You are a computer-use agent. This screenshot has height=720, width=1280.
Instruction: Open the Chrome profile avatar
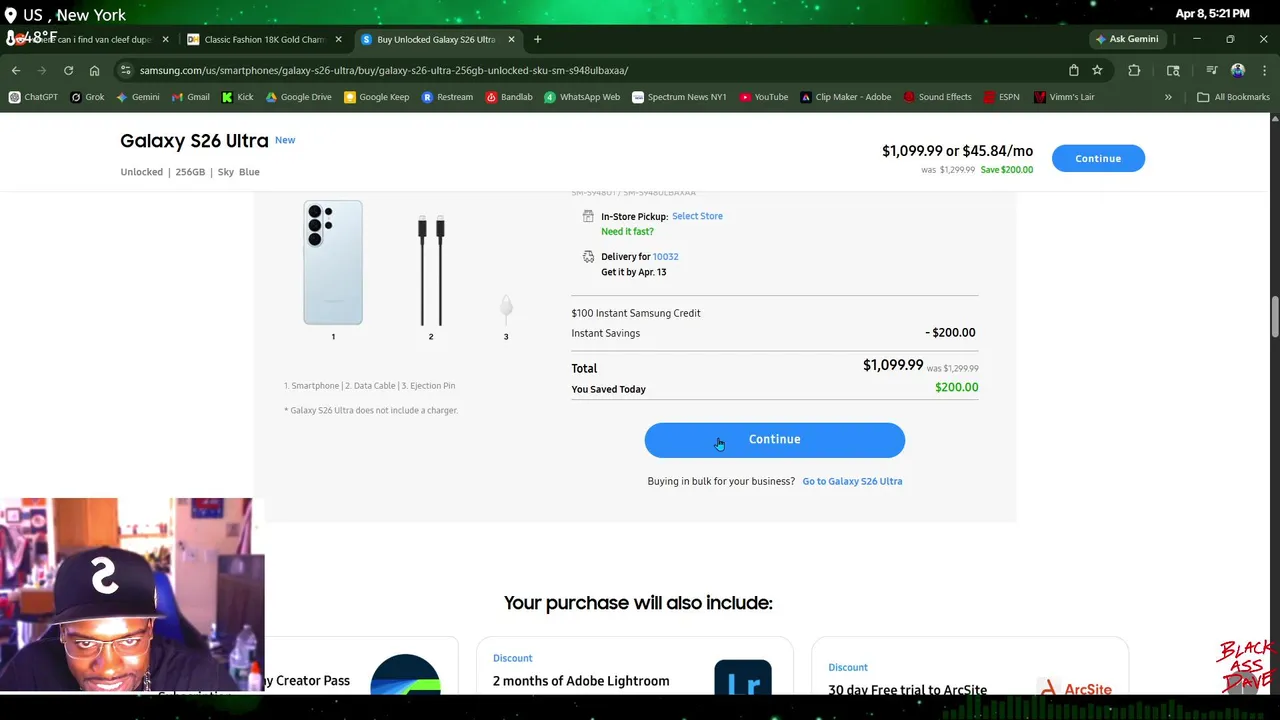1238,70
